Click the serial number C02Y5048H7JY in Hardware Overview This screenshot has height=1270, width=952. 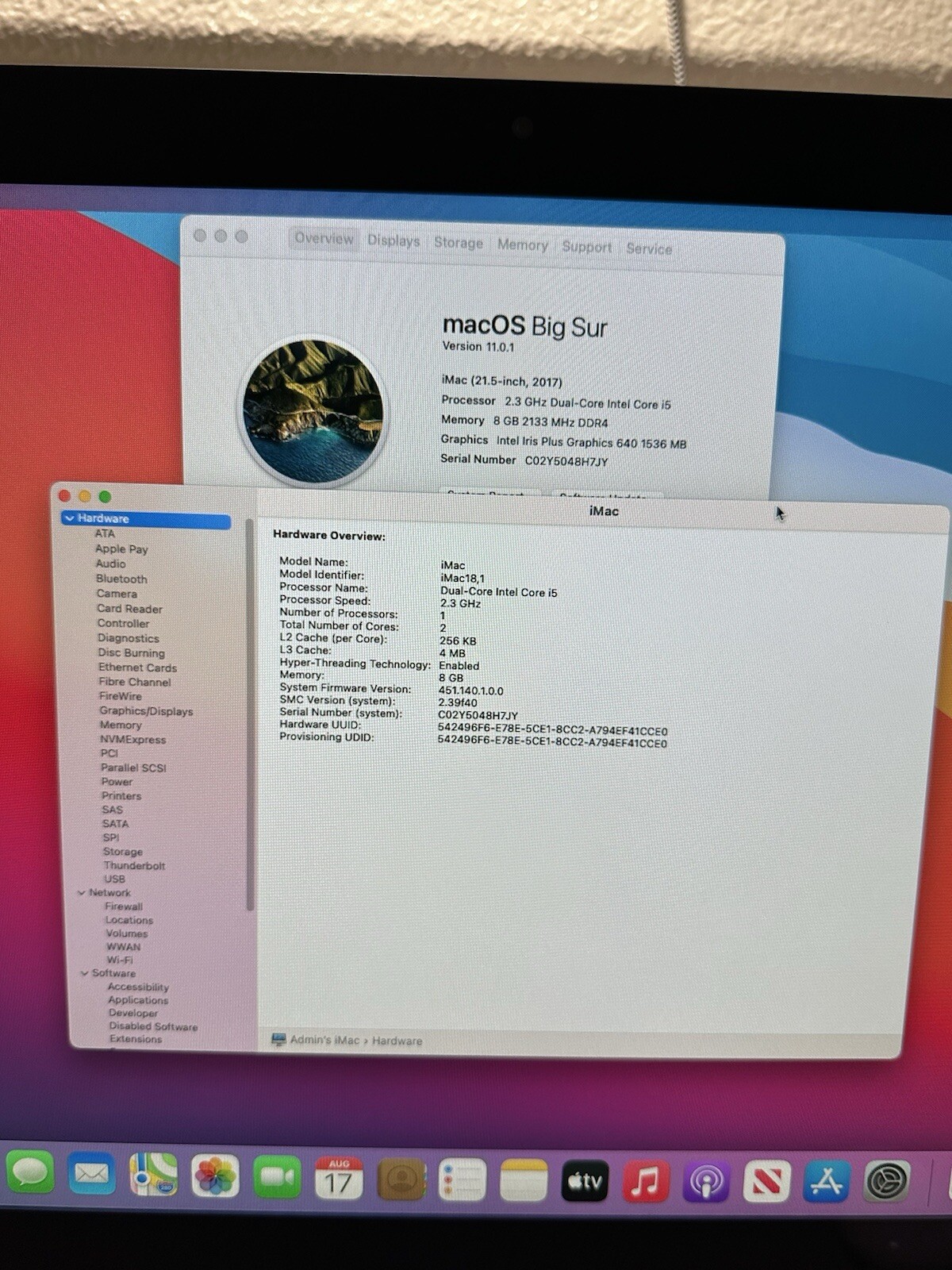coord(478,715)
